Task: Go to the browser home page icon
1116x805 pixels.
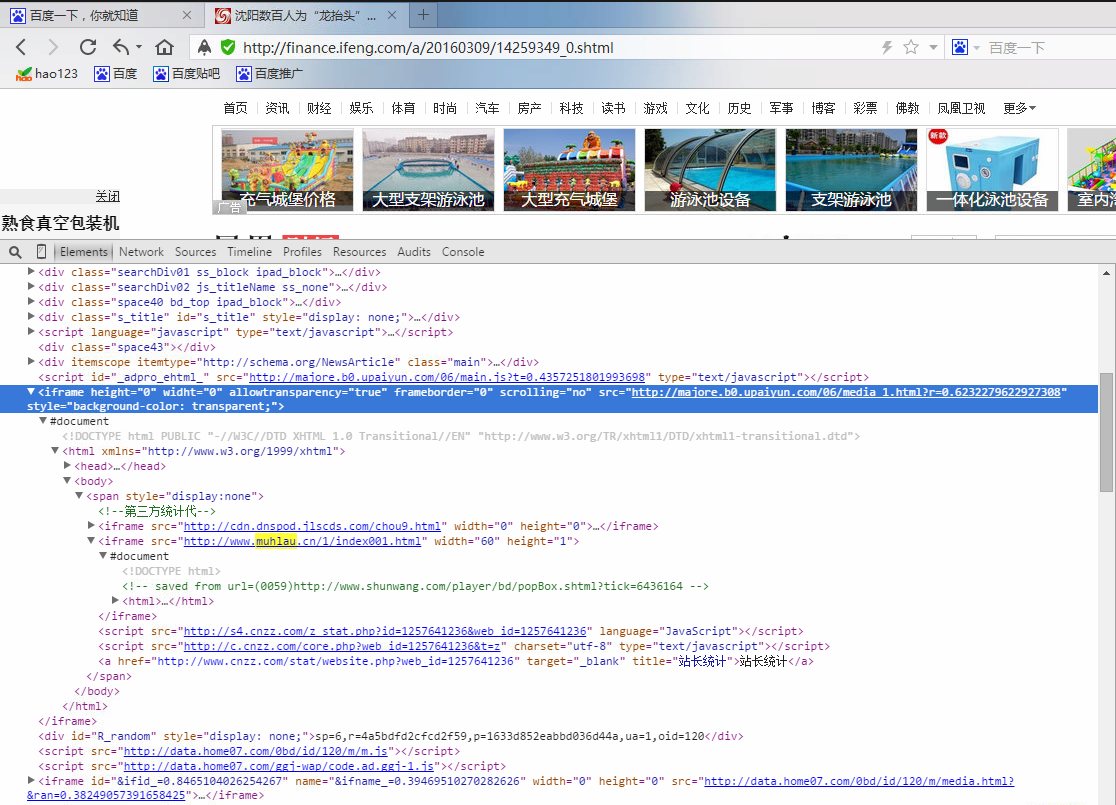Action: (x=165, y=47)
